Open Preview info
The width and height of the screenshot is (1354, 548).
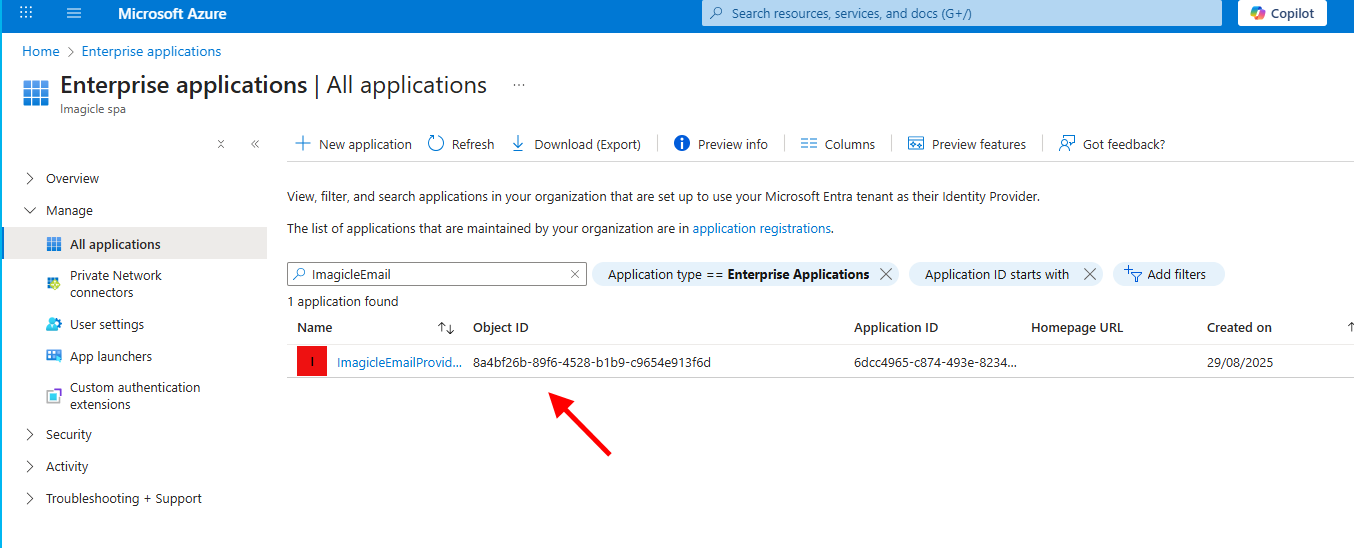tap(721, 144)
